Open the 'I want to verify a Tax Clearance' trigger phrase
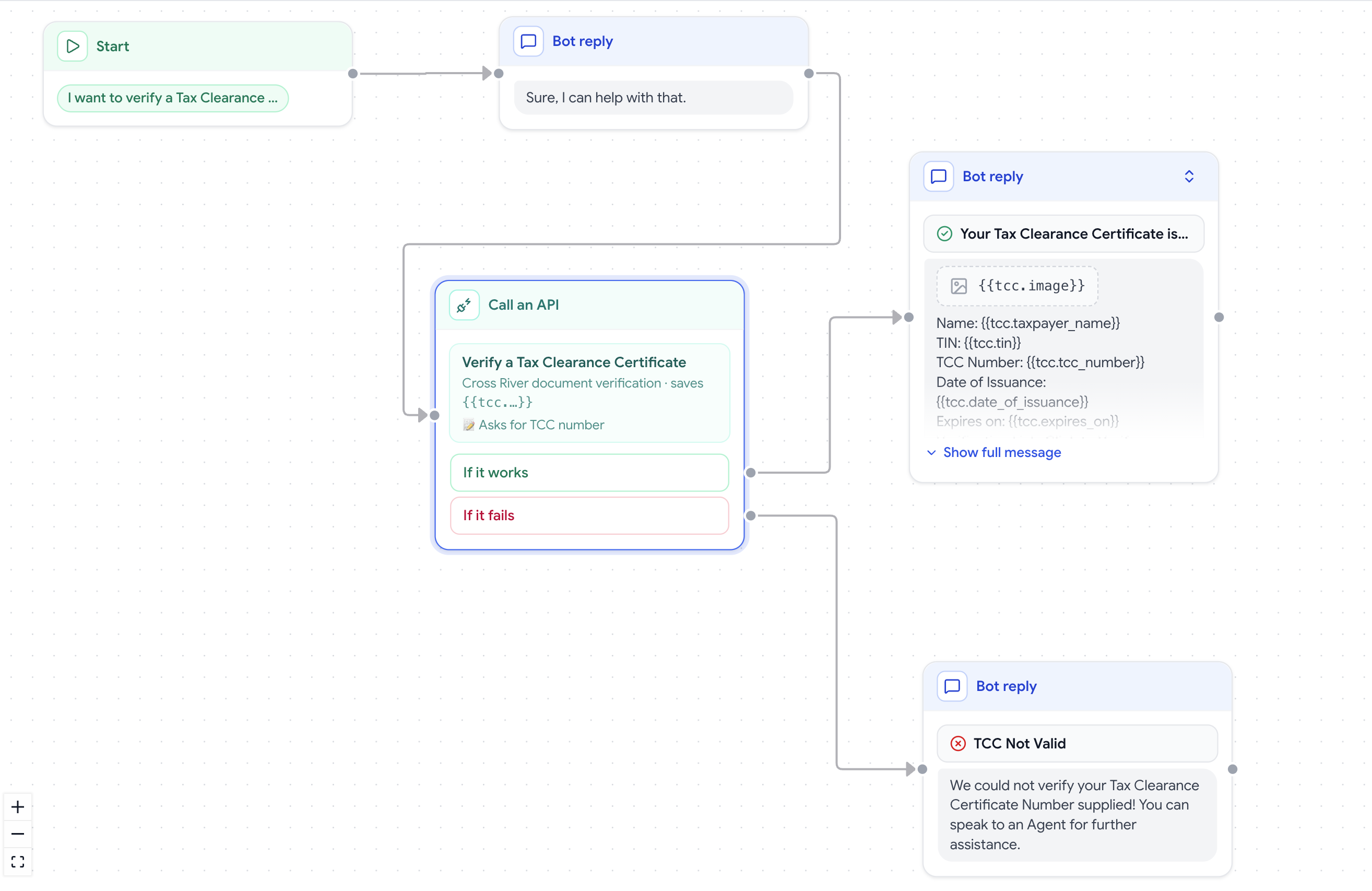The height and width of the screenshot is (891, 1372). point(172,98)
